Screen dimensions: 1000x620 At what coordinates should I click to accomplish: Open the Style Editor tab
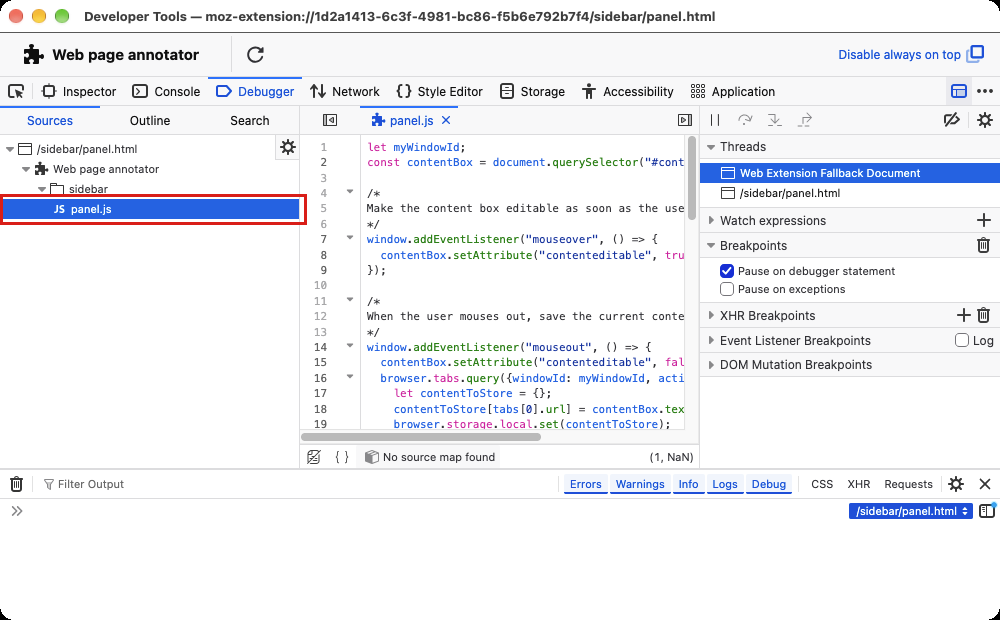pyautogui.click(x=439, y=92)
